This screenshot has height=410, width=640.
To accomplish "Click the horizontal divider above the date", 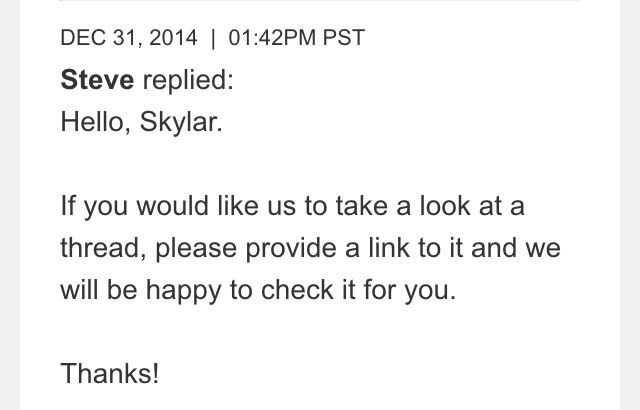I will pyautogui.click(x=320, y=1).
